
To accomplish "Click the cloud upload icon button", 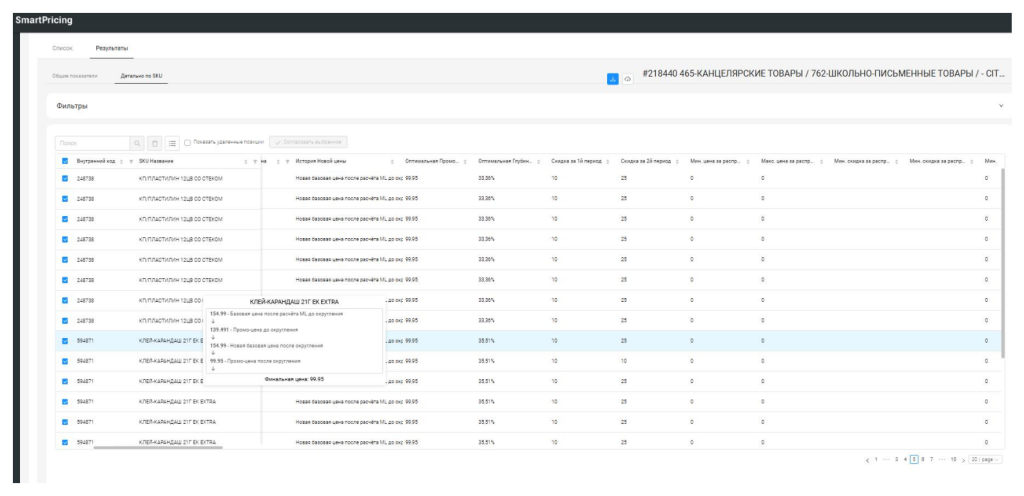I will 628,77.
